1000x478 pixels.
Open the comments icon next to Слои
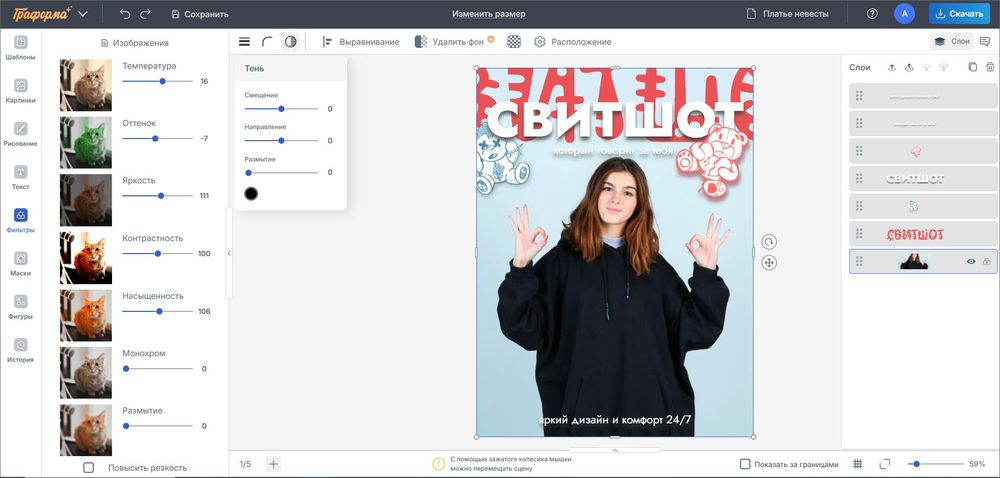coord(985,41)
